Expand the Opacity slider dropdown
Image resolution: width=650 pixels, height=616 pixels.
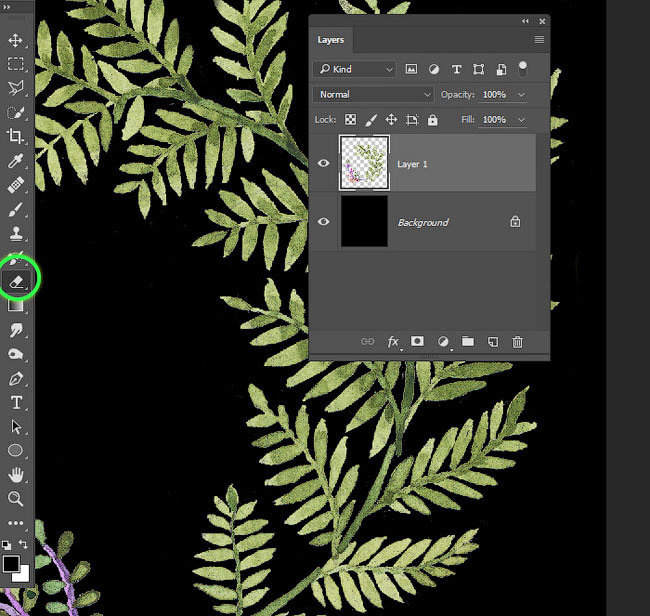pyautogui.click(x=521, y=95)
